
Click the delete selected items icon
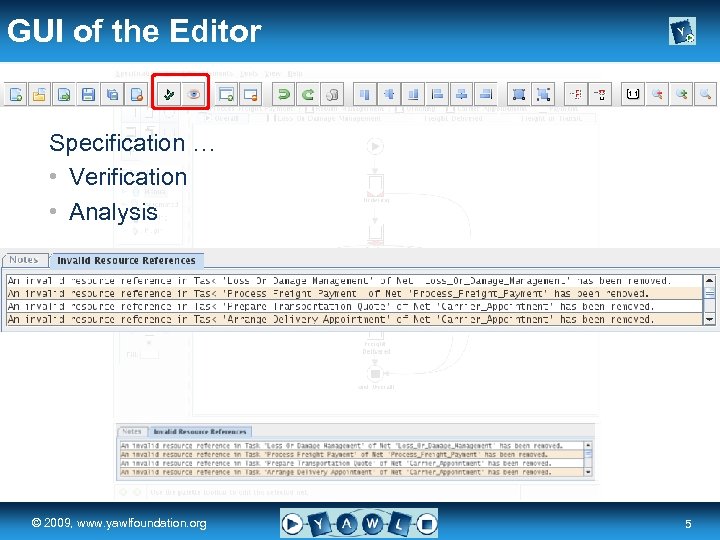tap(332, 95)
